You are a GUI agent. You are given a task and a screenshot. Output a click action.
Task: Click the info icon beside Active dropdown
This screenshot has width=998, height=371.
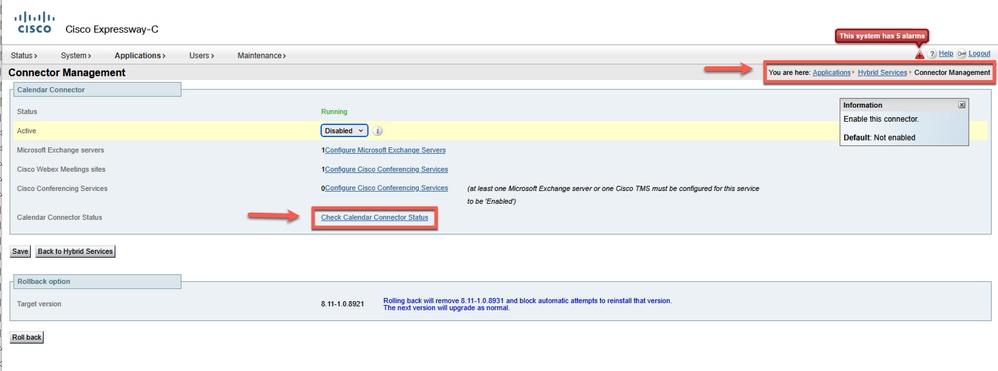click(x=377, y=130)
